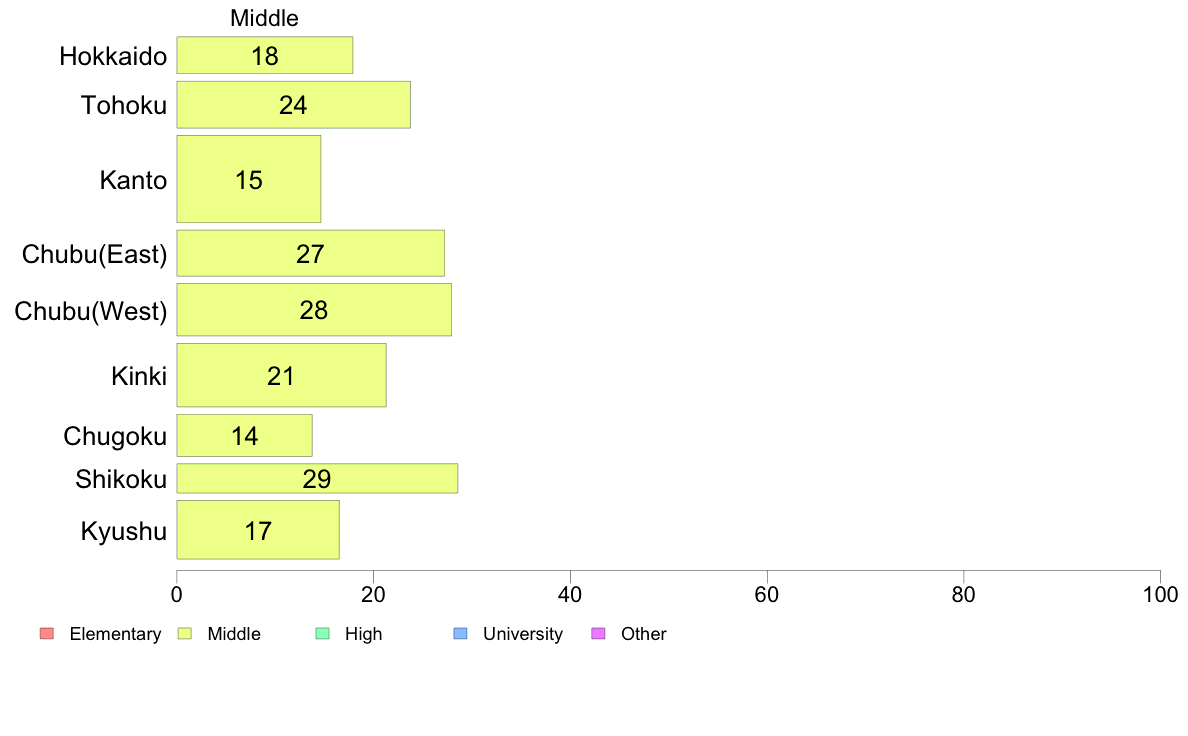The height and width of the screenshot is (736, 1188).
Task: Select the Chubu(West) bar showing 28
Action: point(314,310)
